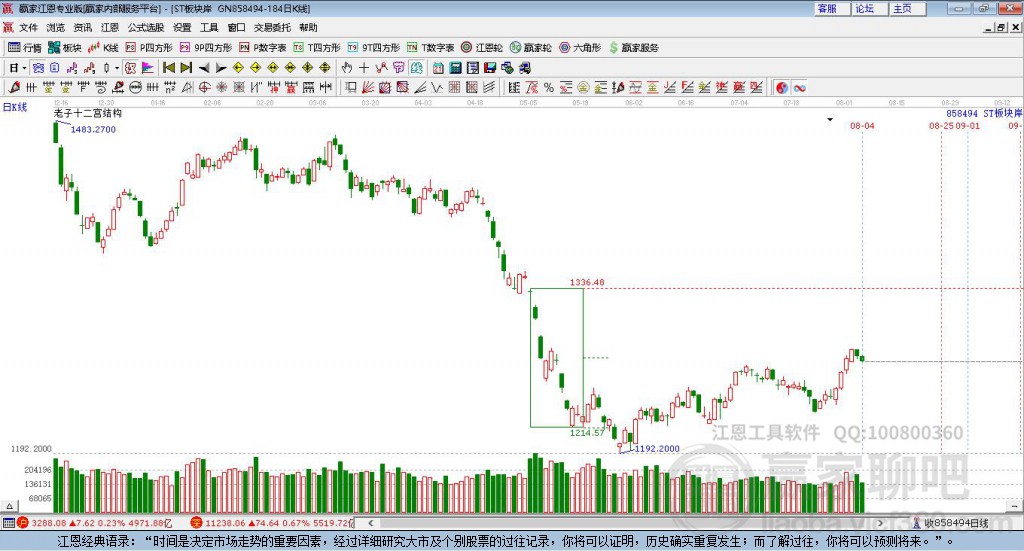Click the black right arrow icon

tap(221, 68)
